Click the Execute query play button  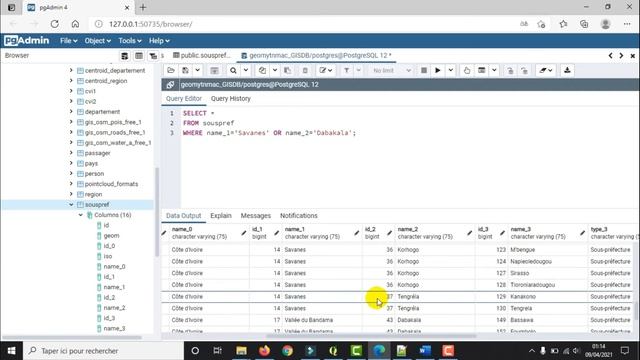point(438,71)
